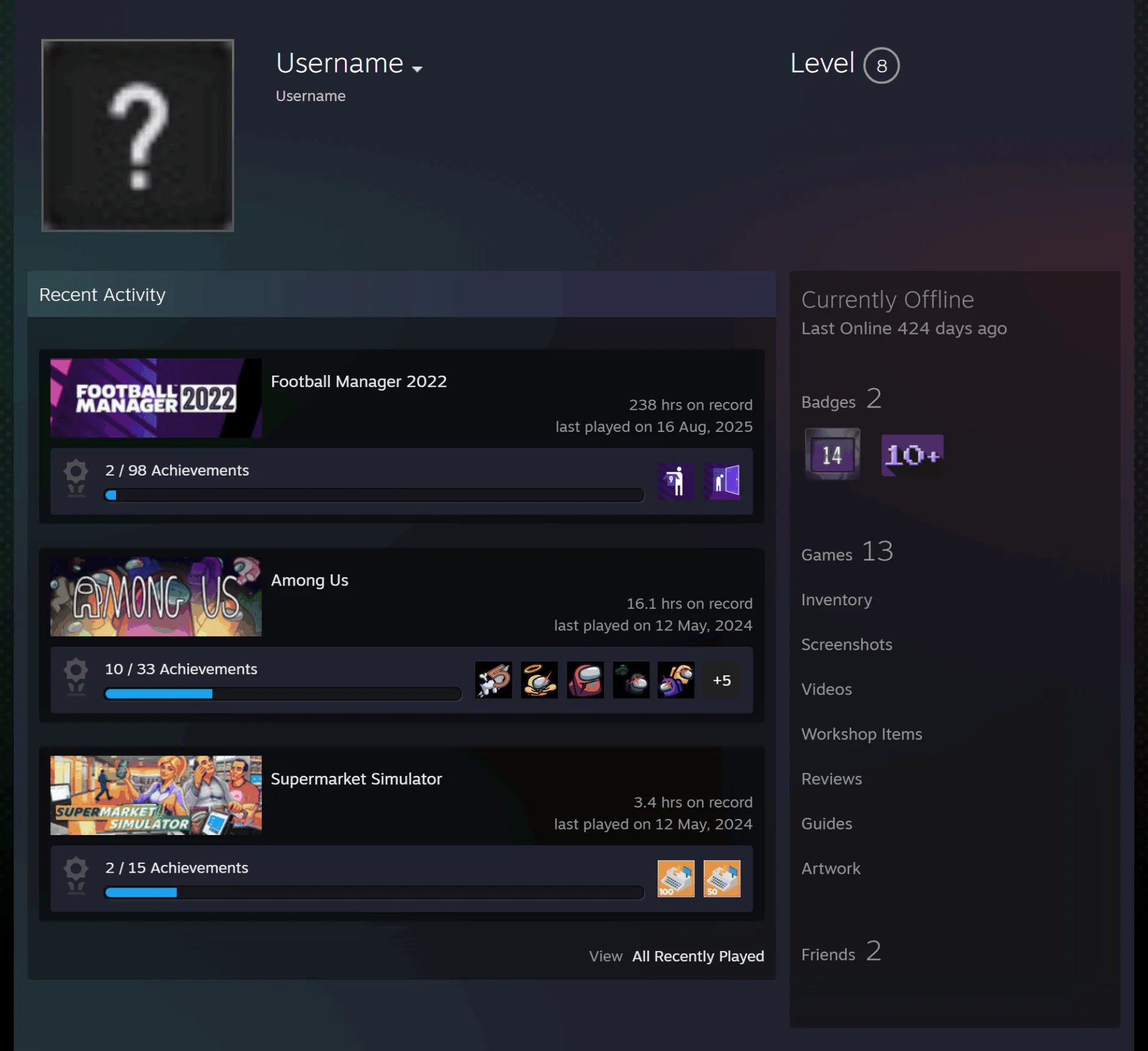Image resolution: width=1148 pixels, height=1051 pixels.
Task: Click the 10 / 33 Achievements progress bar
Action: (283, 694)
